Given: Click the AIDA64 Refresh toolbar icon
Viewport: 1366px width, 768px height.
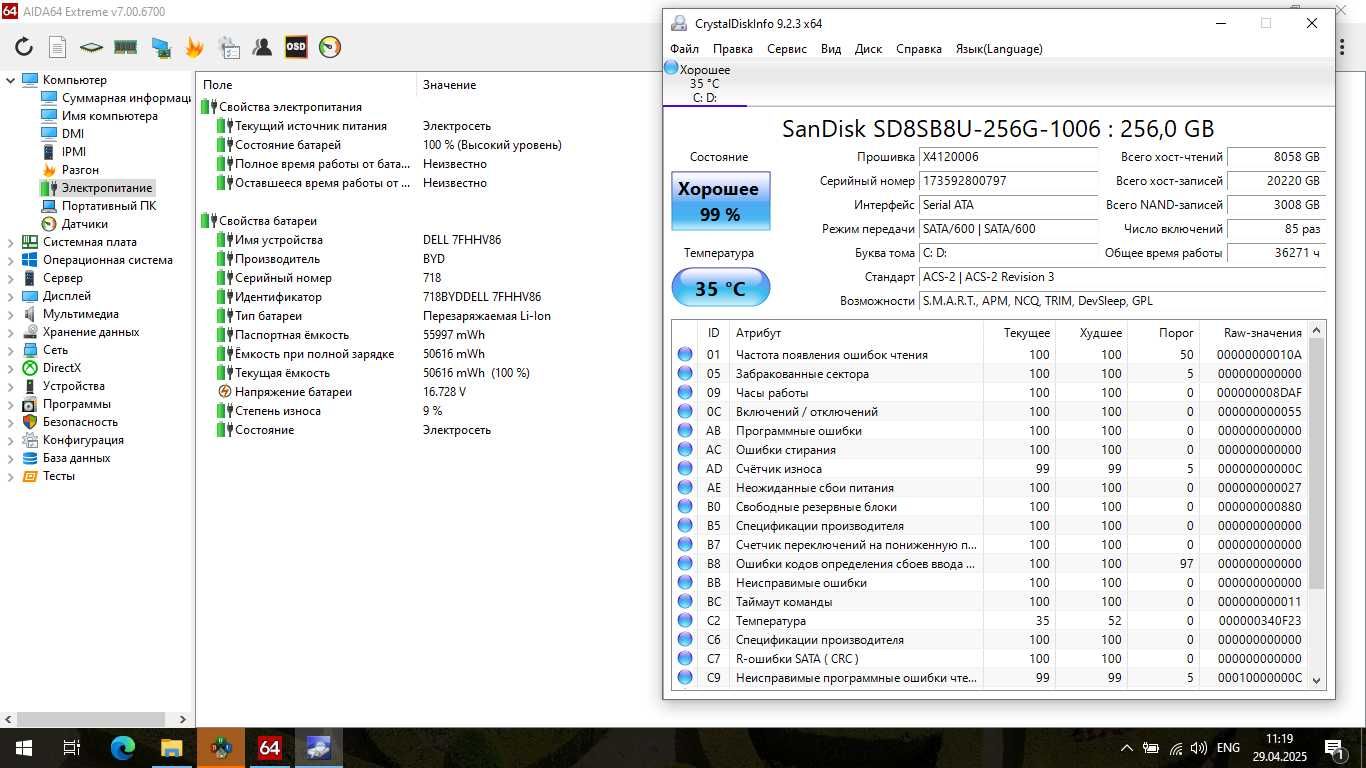Looking at the screenshot, I should point(24,46).
